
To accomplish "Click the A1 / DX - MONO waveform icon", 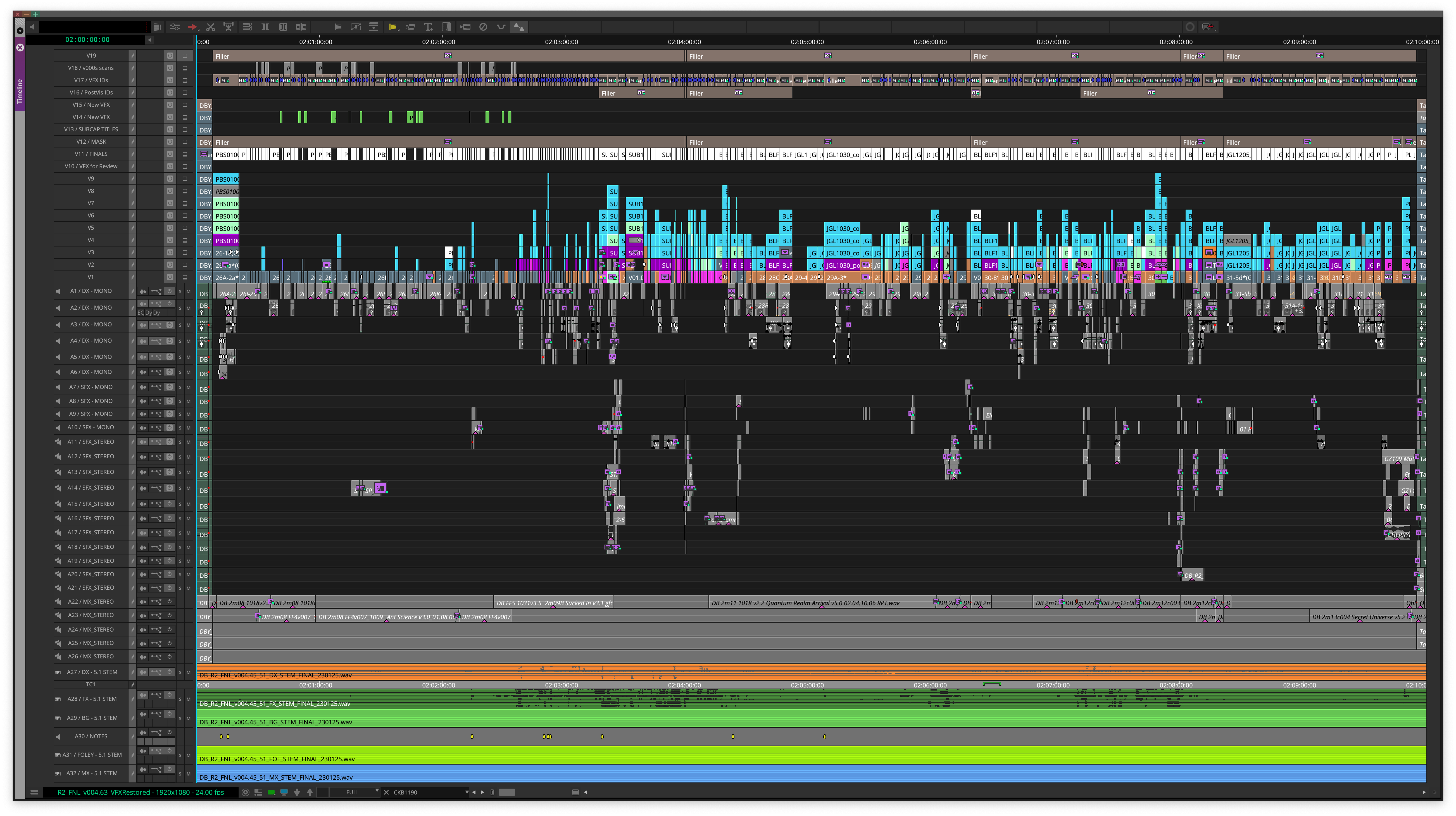I will (x=143, y=292).
